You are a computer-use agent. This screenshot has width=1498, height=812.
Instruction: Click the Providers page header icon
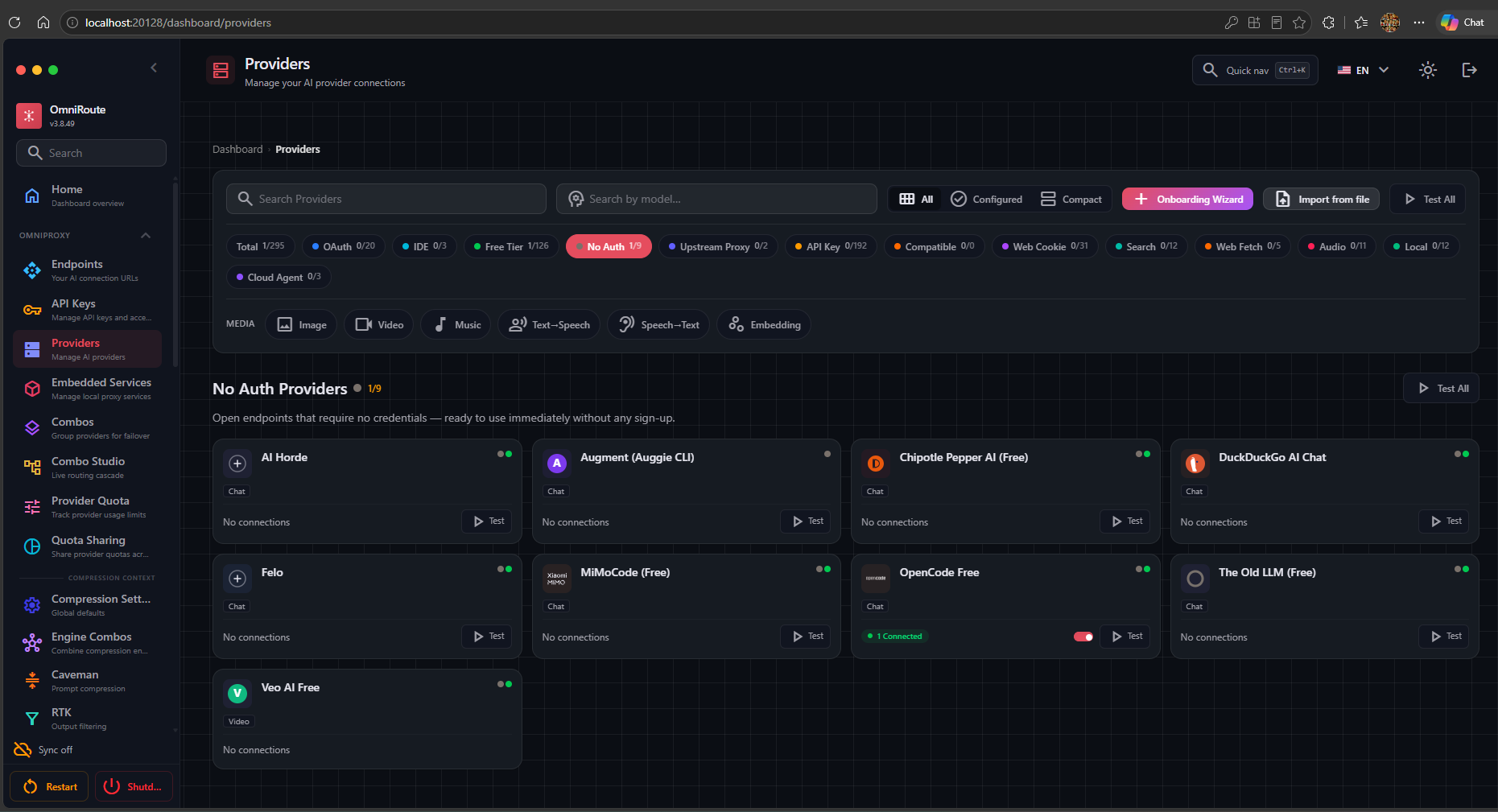221,71
